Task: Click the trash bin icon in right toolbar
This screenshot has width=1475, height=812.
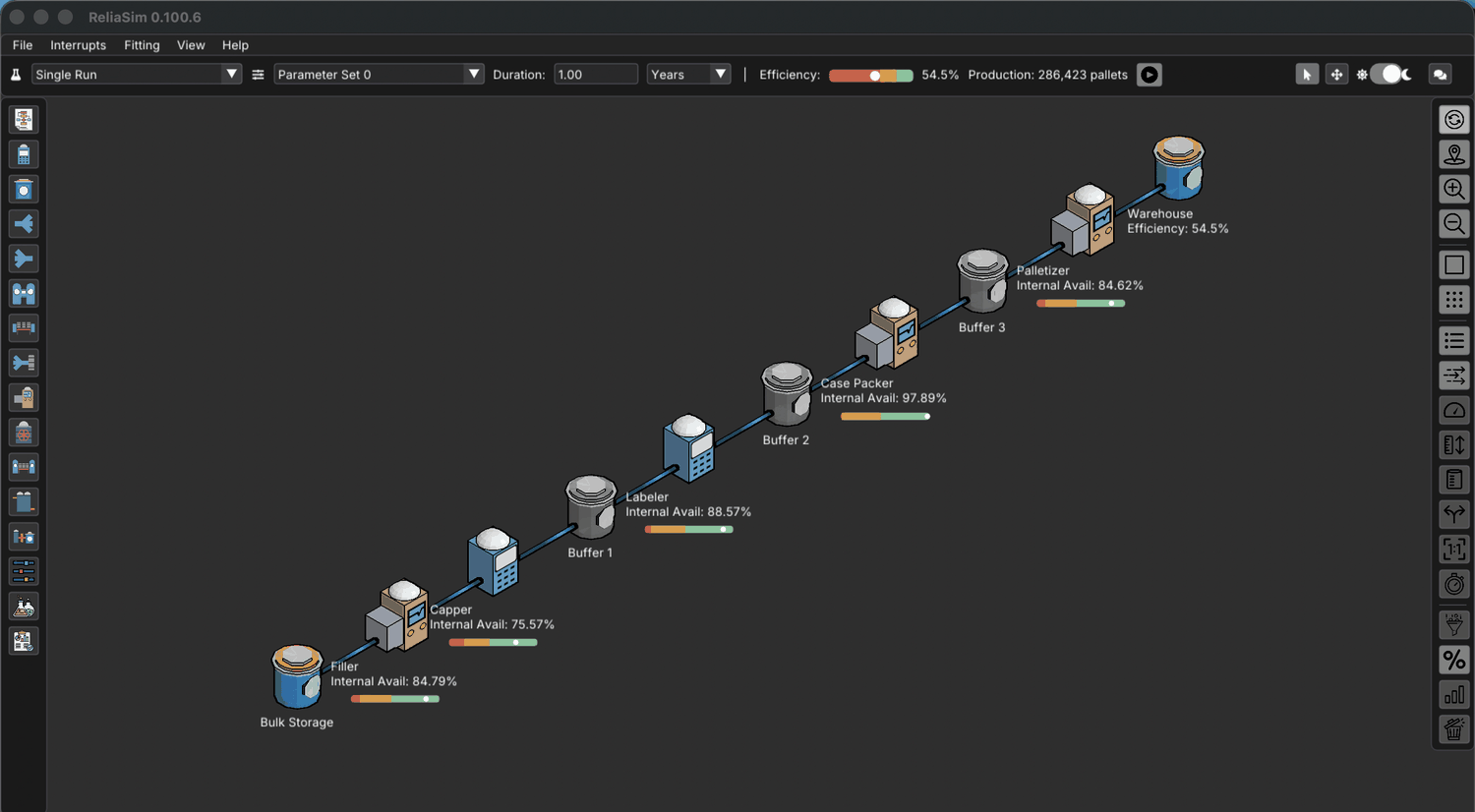Action: point(1454,729)
